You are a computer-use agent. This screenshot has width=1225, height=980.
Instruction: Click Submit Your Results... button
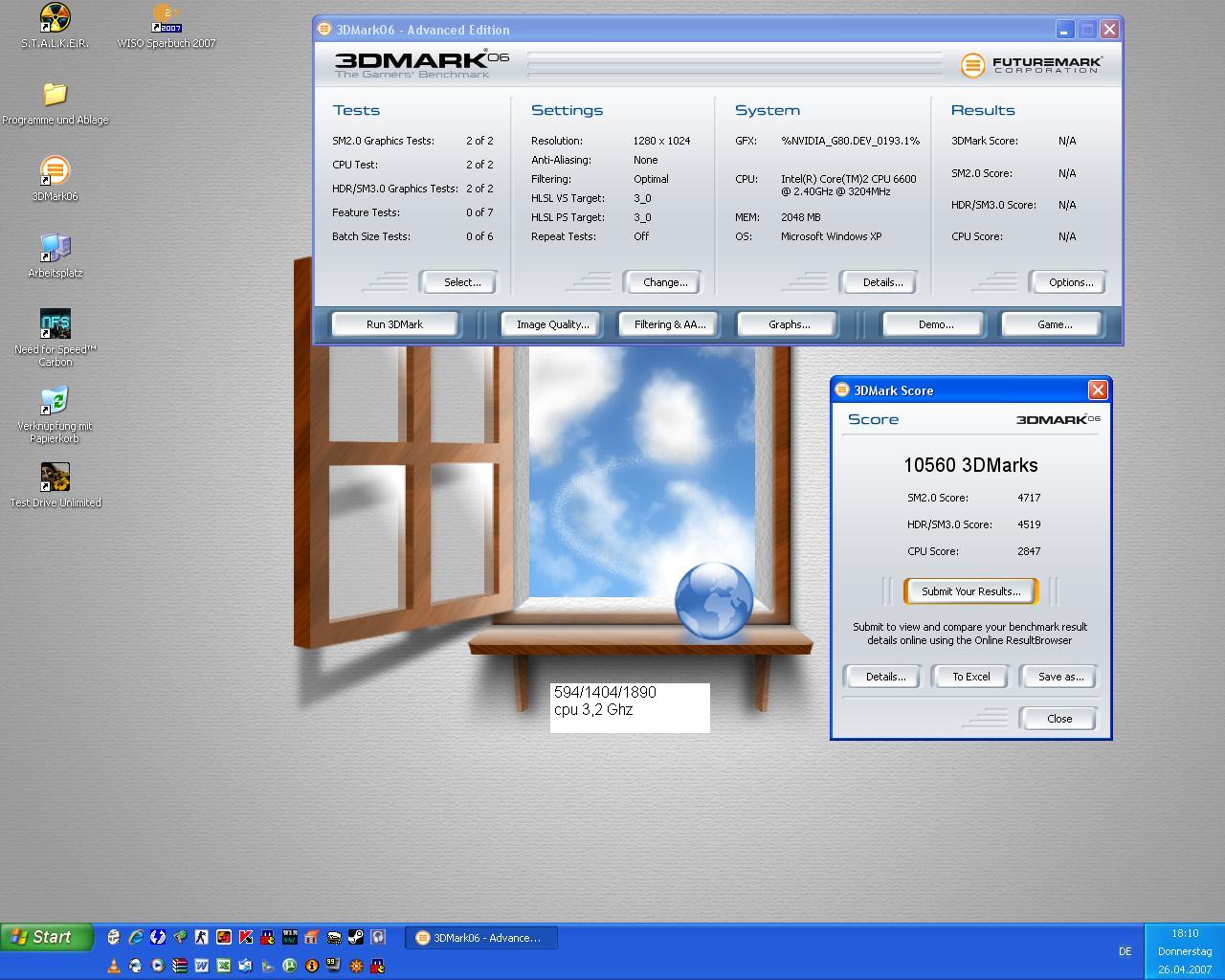(970, 591)
